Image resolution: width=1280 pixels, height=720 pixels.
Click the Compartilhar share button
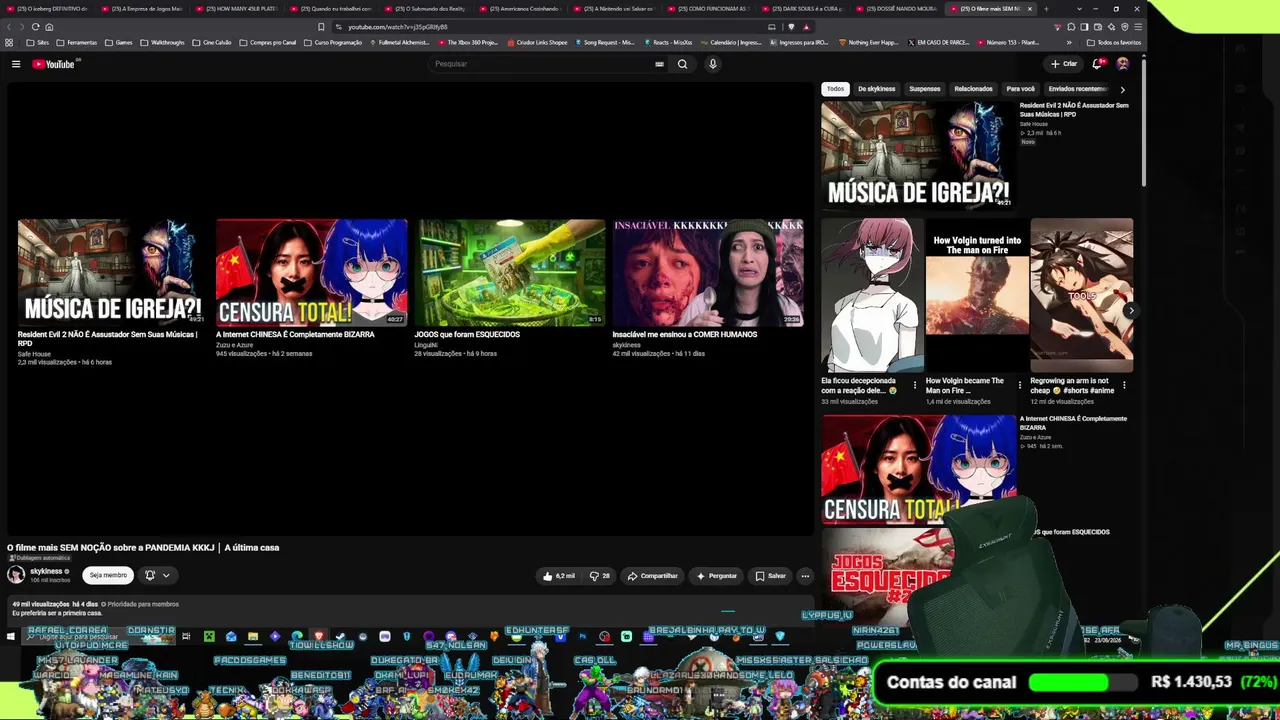coord(652,576)
